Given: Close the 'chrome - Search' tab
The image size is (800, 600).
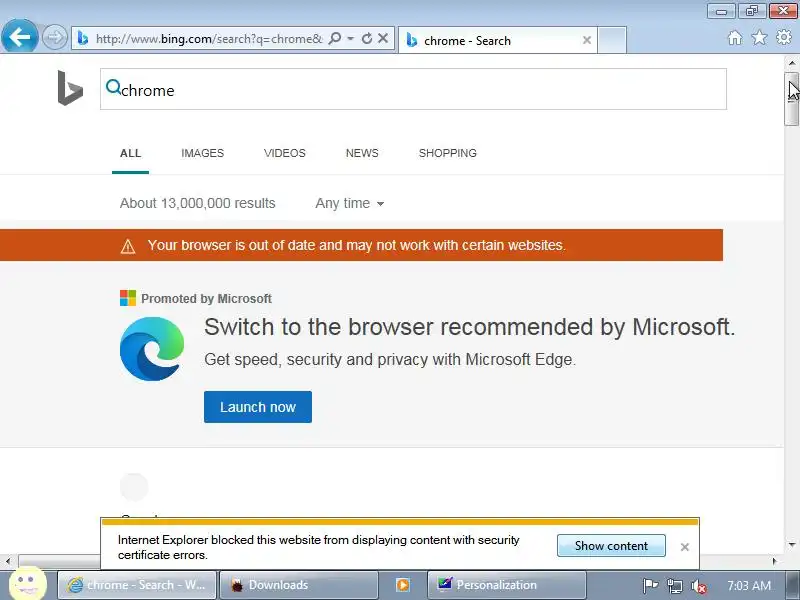Looking at the screenshot, I should (x=587, y=40).
